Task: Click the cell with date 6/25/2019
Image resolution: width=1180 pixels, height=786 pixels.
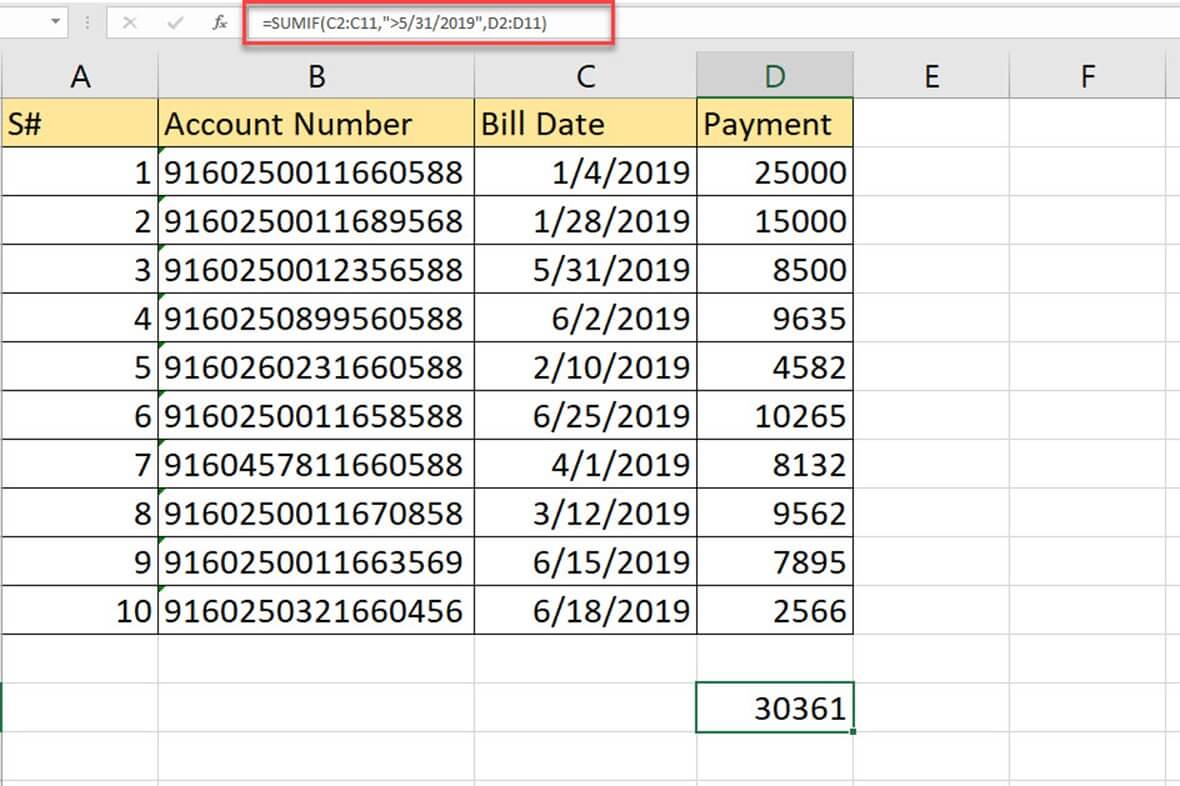Action: tap(586, 415)
